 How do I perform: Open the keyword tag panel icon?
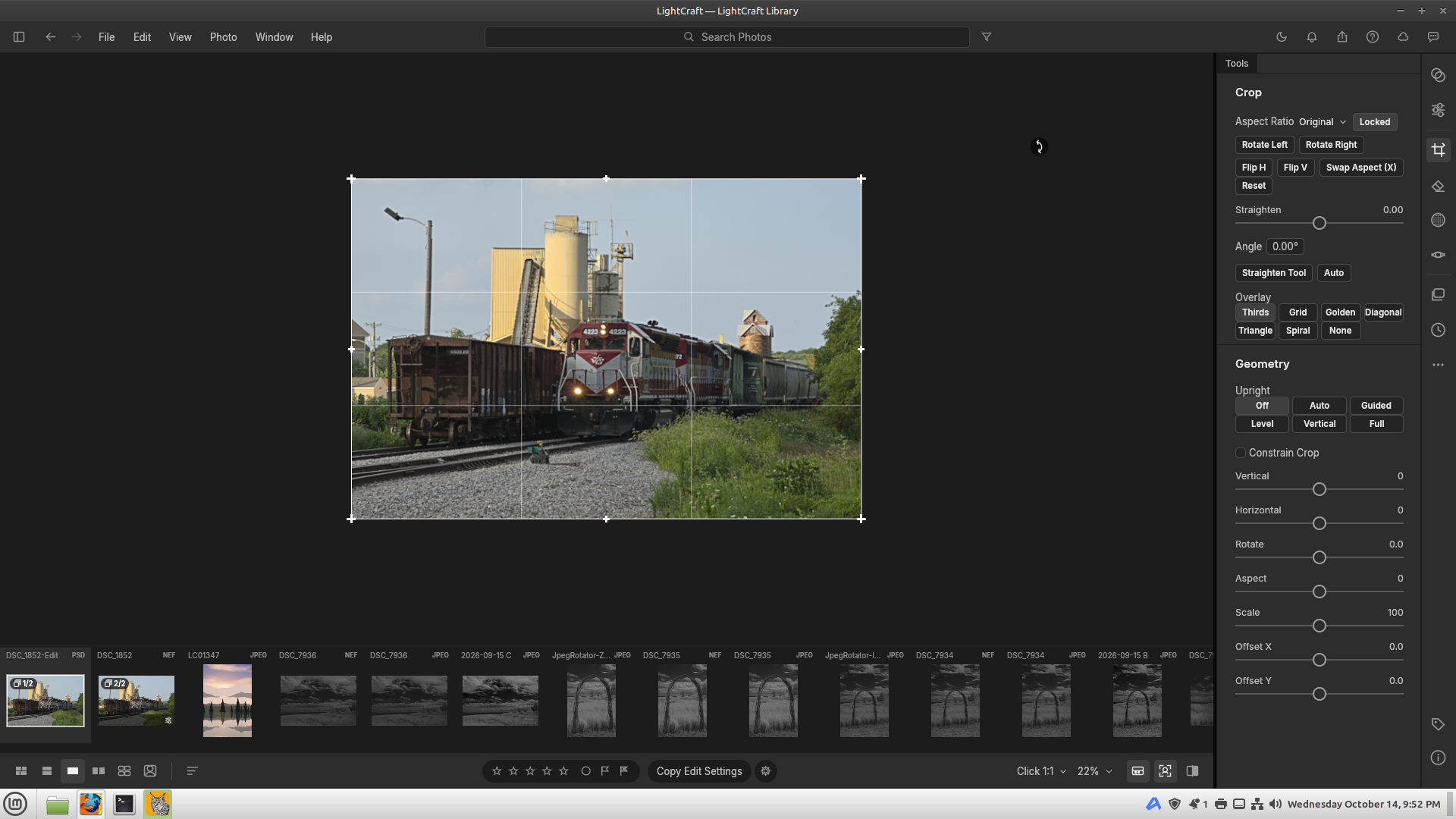click(x=1439, y=724)
